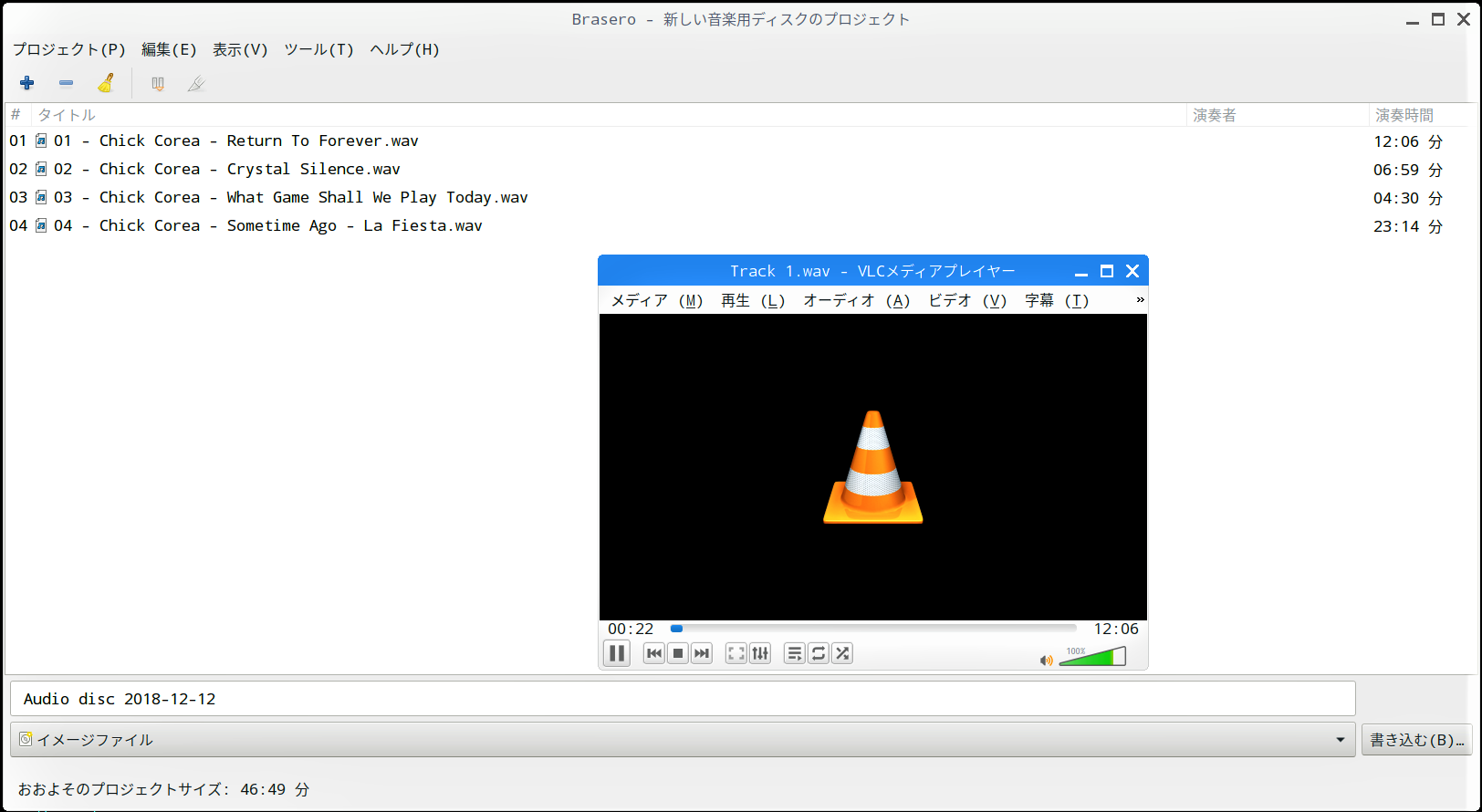Click the 04:30 分 duration cell
The image size is (1482, 812).
tap(1408, 198)
